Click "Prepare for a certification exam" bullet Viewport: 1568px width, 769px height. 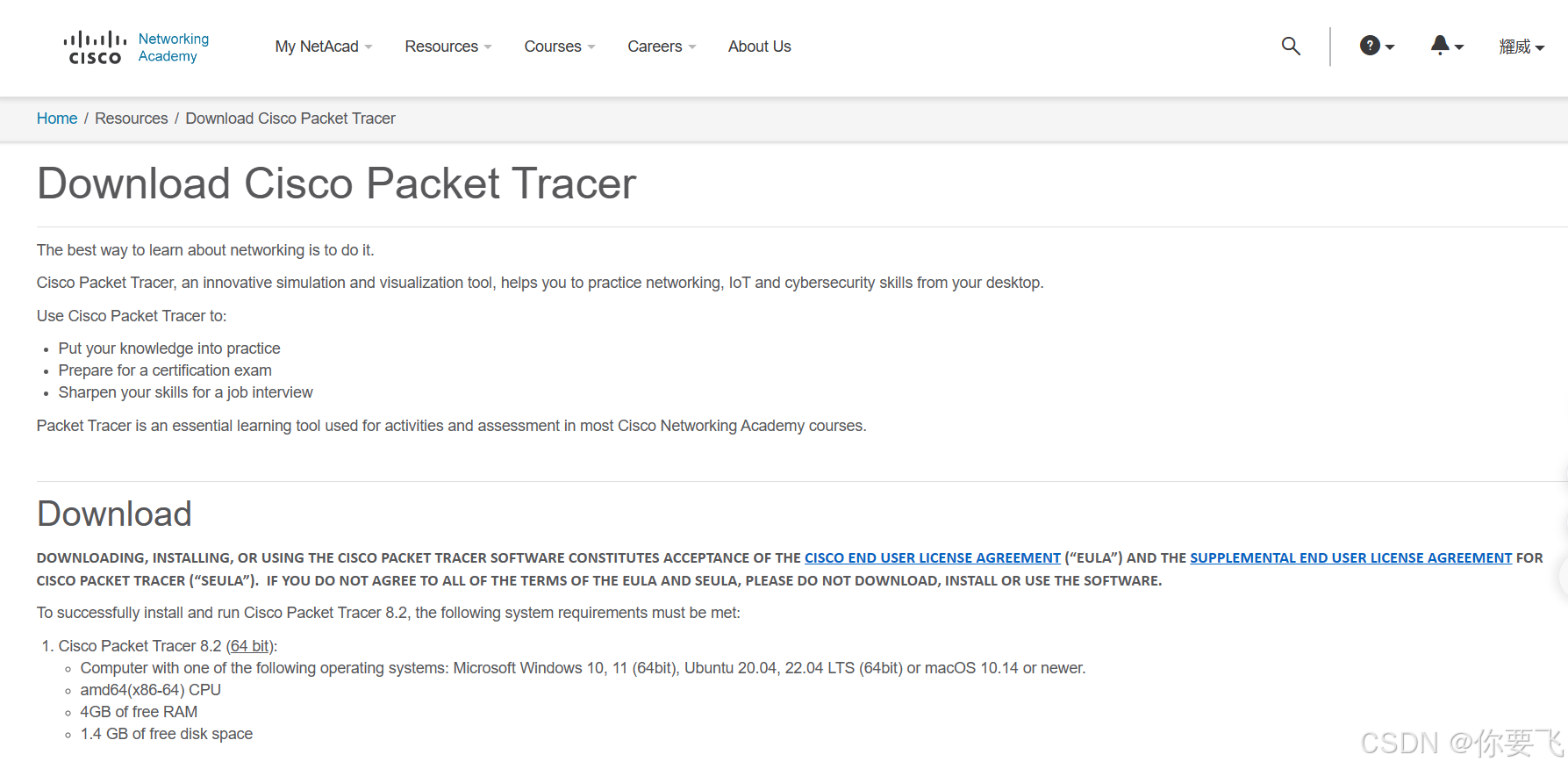pos(165,370)
